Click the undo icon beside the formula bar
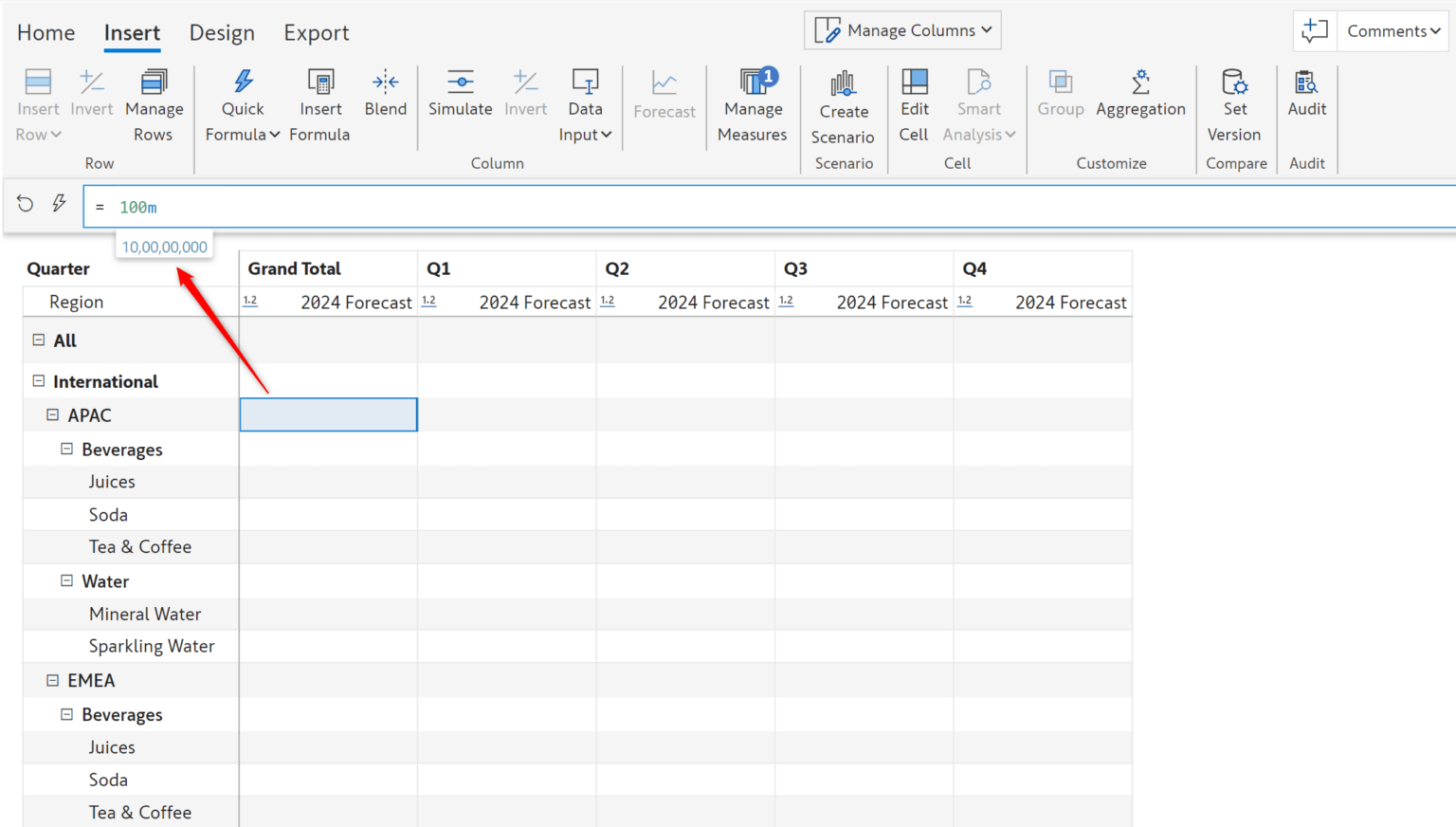 coord(24,204)
